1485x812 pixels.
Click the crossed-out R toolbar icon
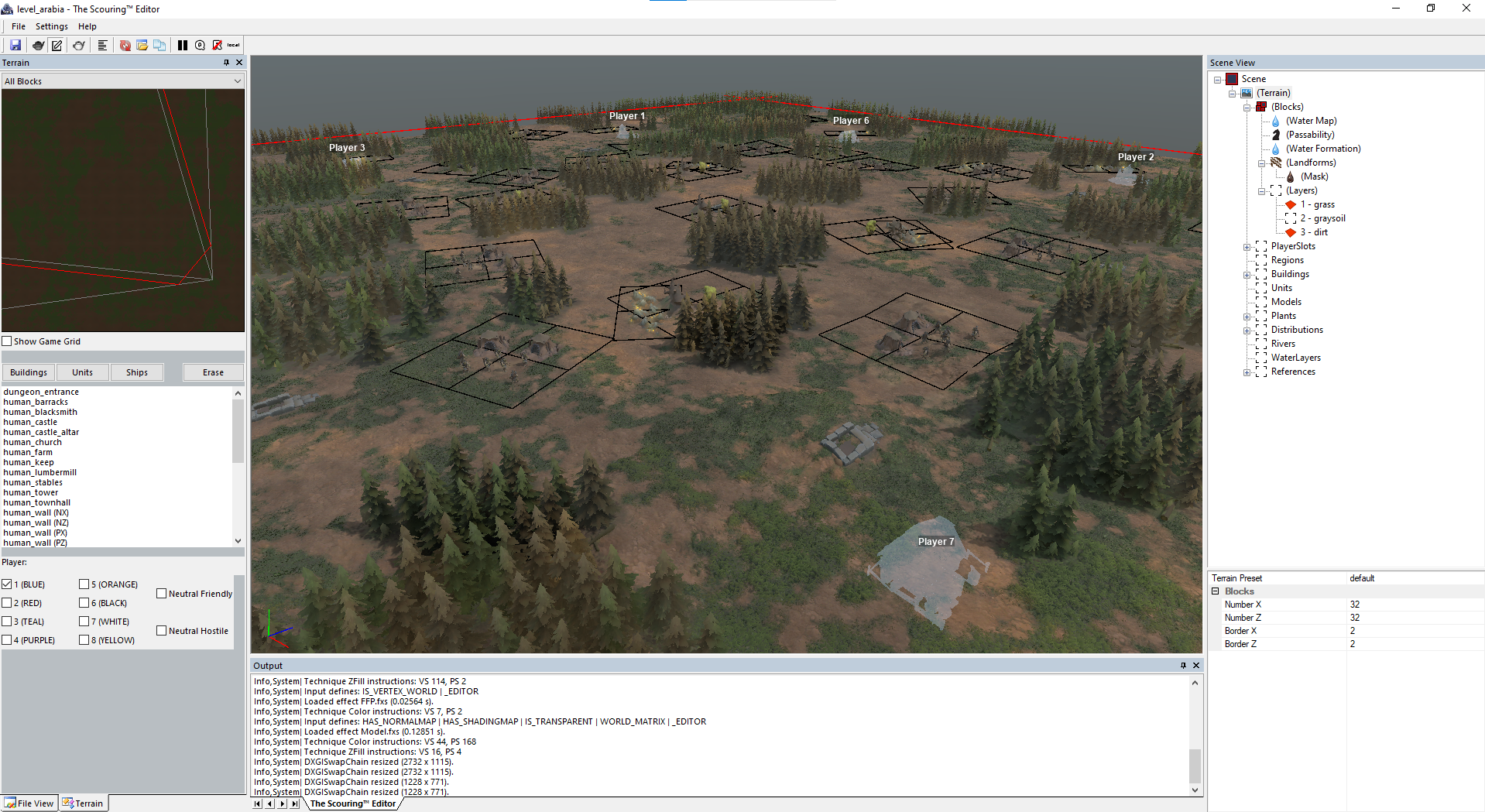[x=217, y=45]
